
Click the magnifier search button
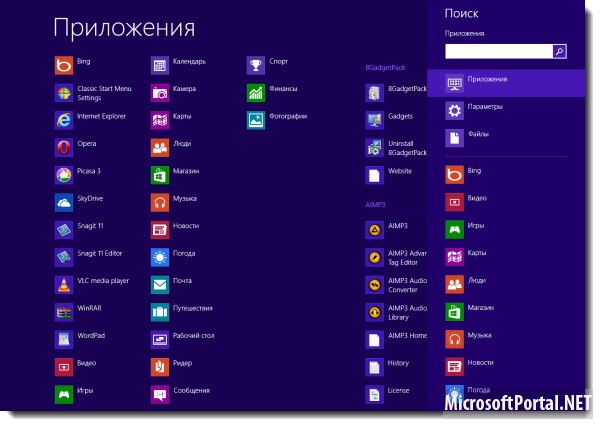[x=559, y=51]
